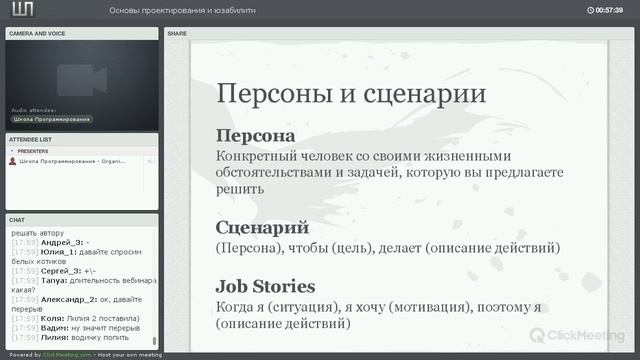Viewport: 640px width, 360px height.
Task: Click the Chat panel header
Action: (82, 220)
